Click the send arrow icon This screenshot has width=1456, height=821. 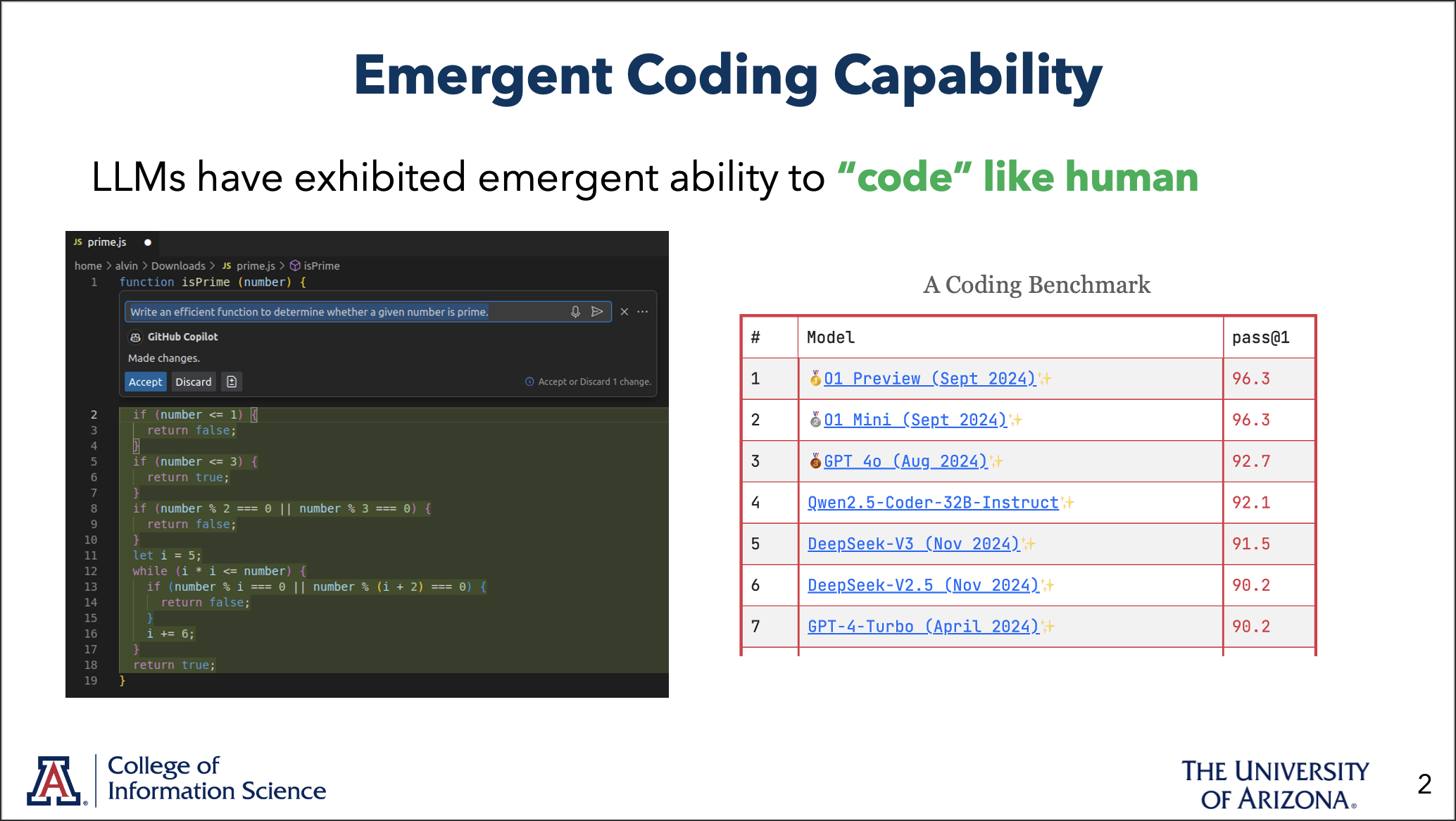coord(597,311)
